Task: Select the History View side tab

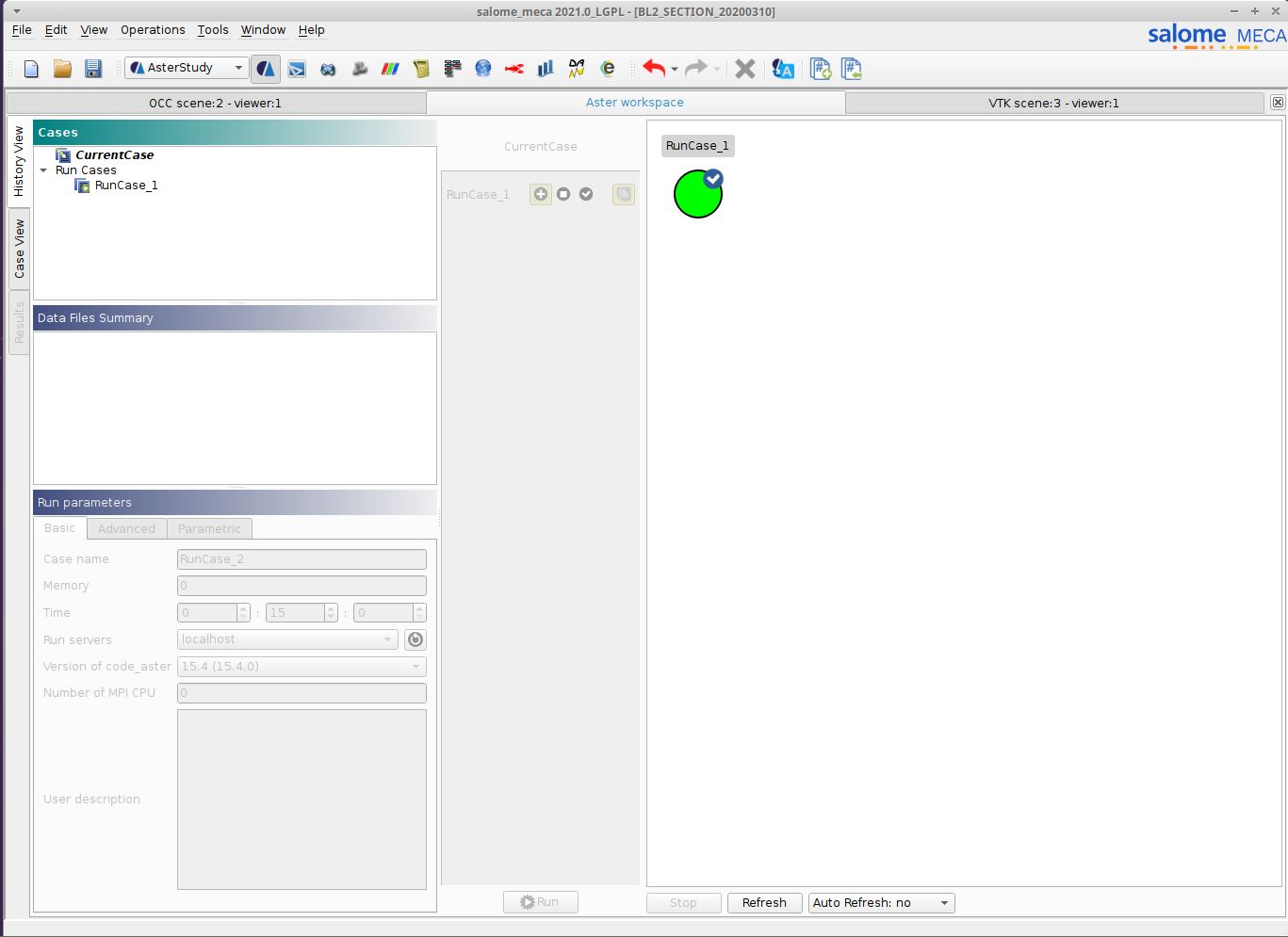Action: pyautogui.click(x=19, y=161)
